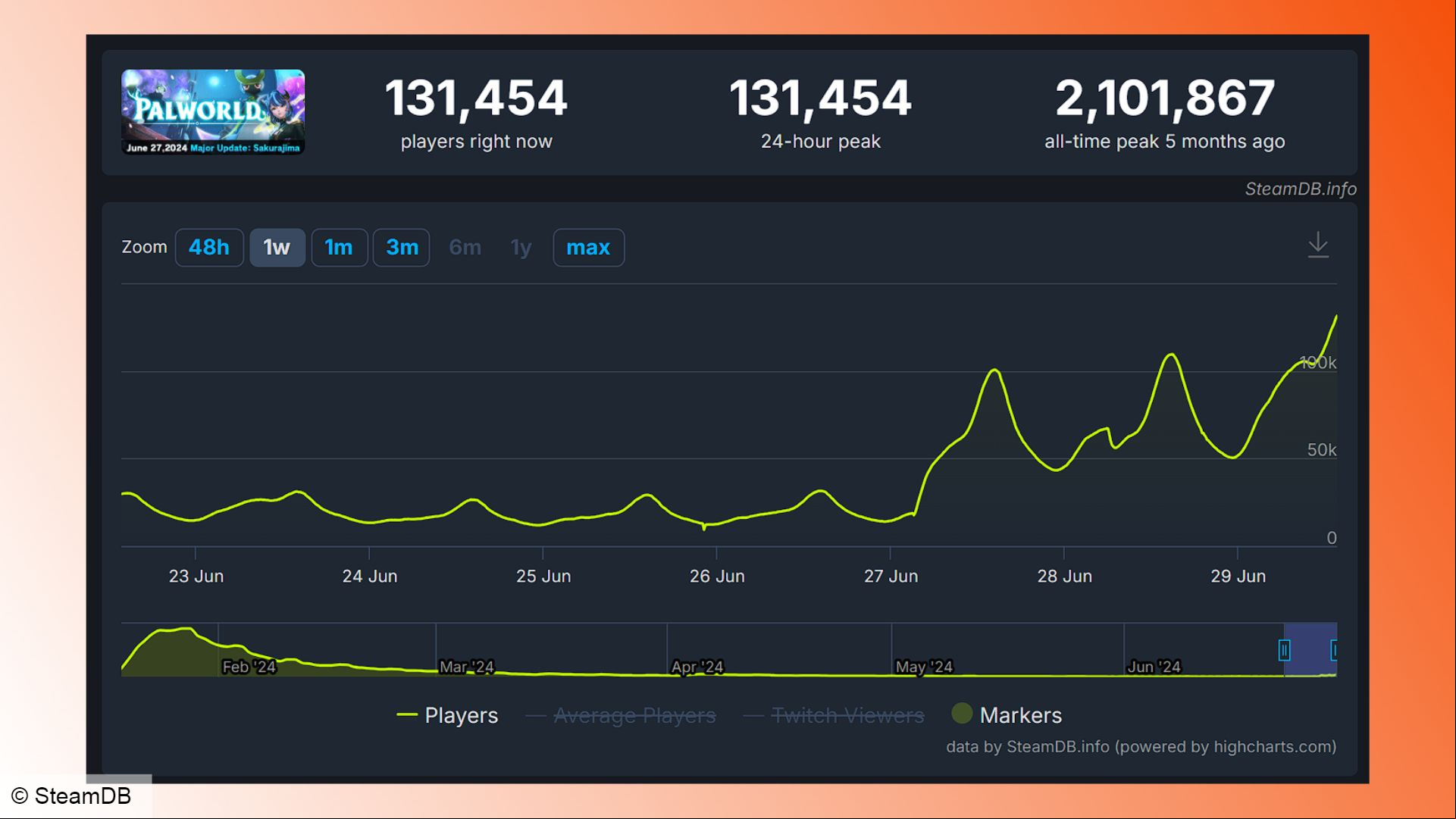Select the 1m zoom range
This screenshot has width=1456, height=819.
(x=339, y=248)
